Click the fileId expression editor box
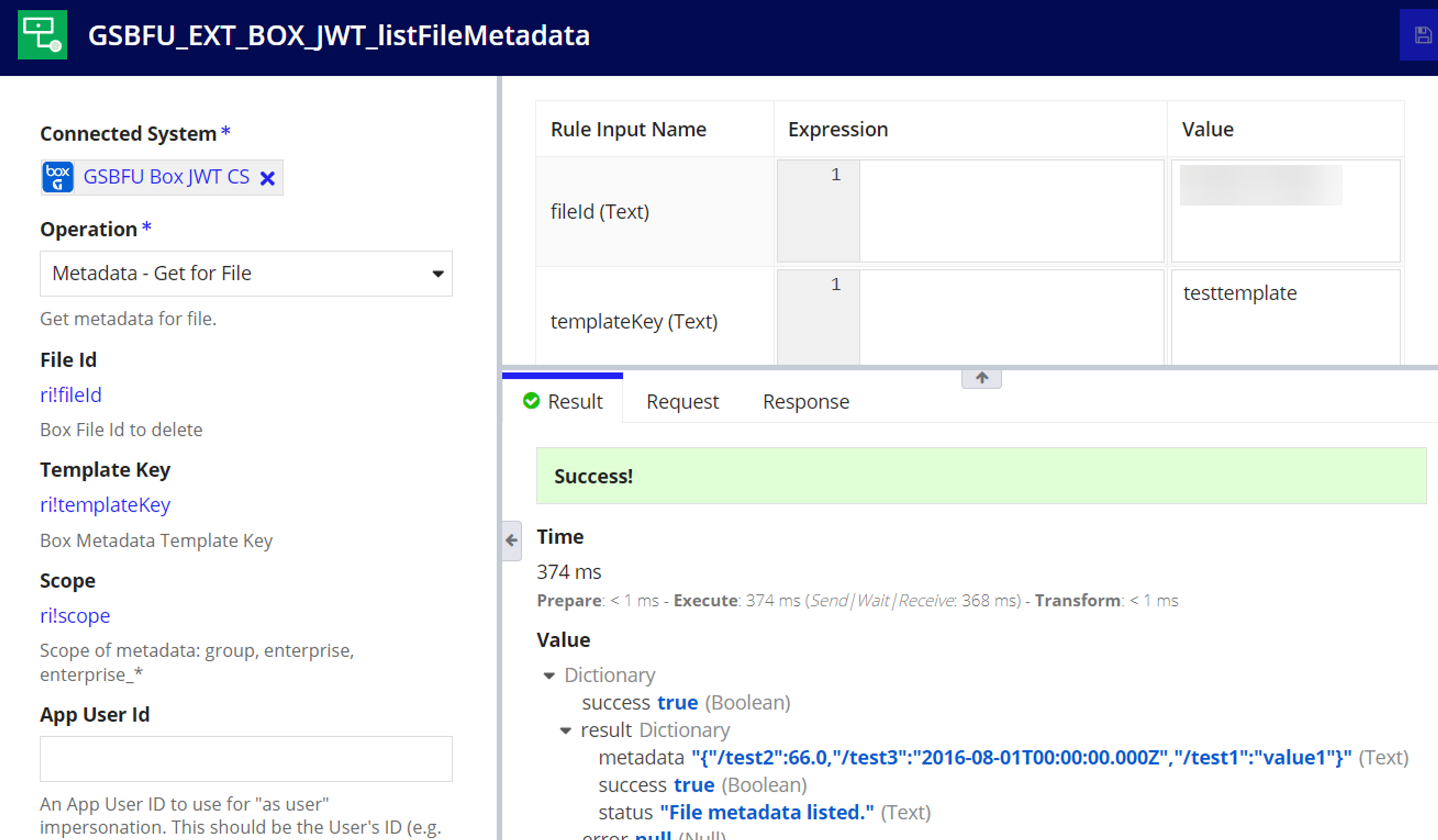 click(x=971, y=211)
